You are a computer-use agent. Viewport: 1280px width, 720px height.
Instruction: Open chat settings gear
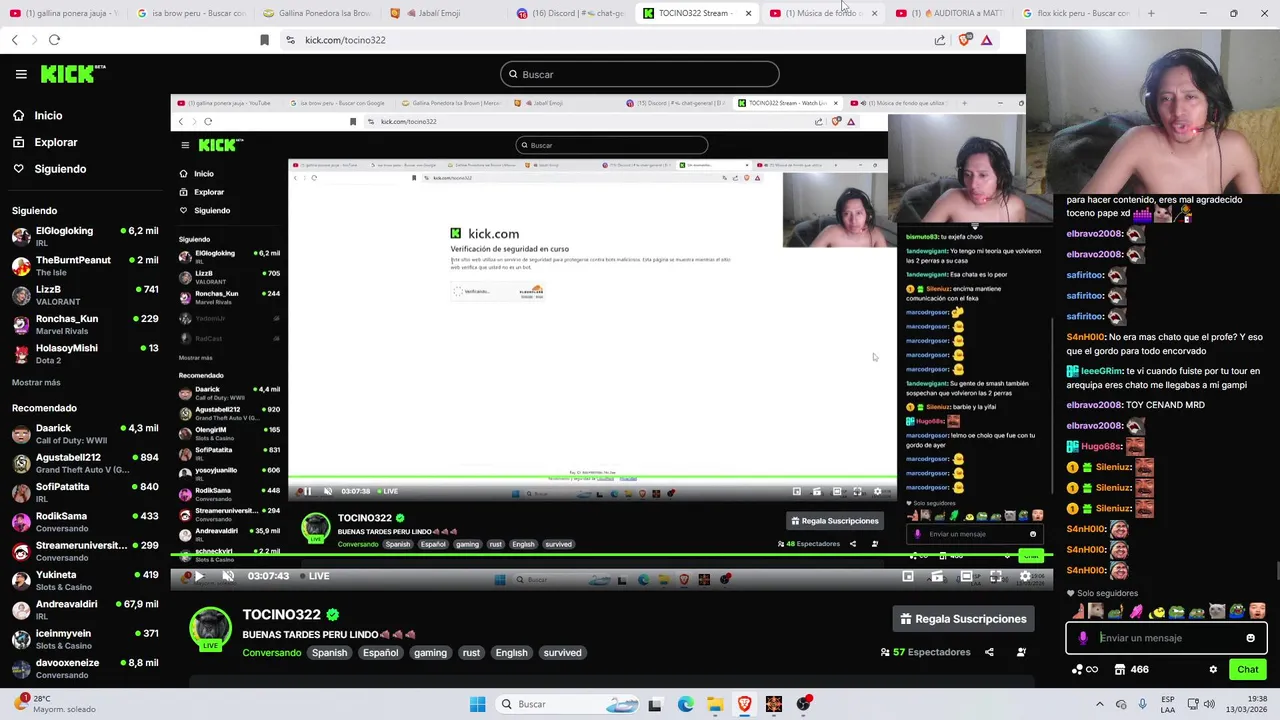[x=1213, y=670]
